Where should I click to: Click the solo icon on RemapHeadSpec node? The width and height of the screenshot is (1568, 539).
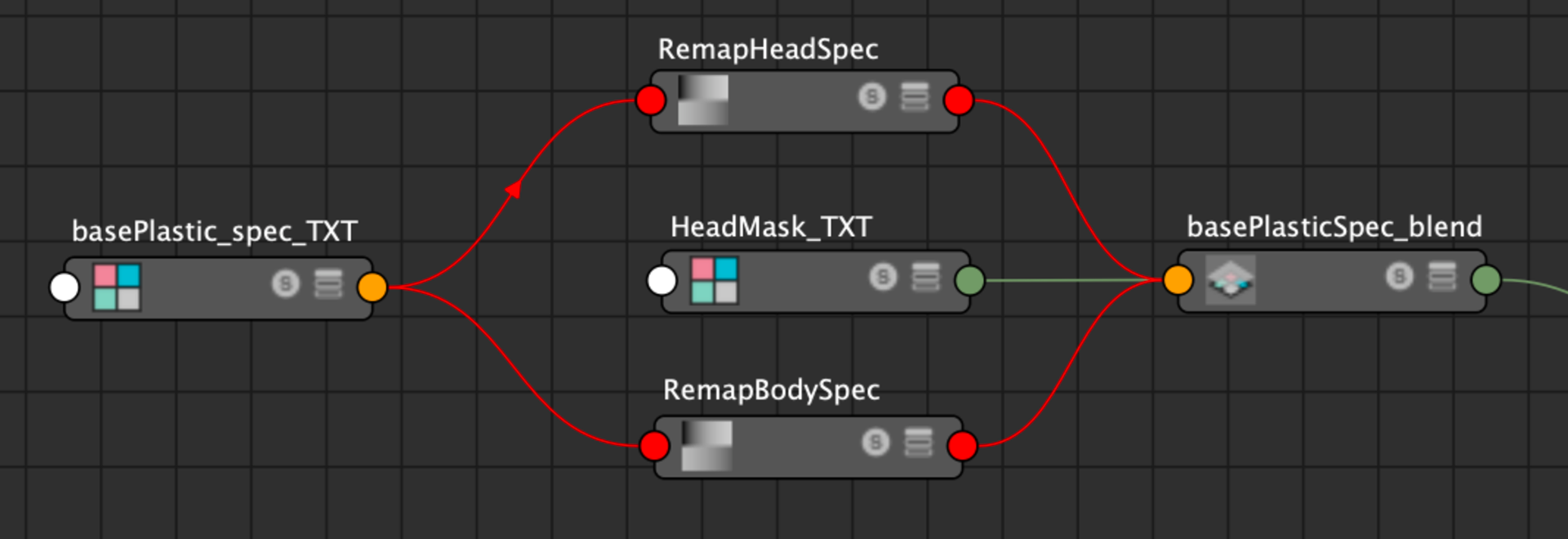click(x=871, y=97)
